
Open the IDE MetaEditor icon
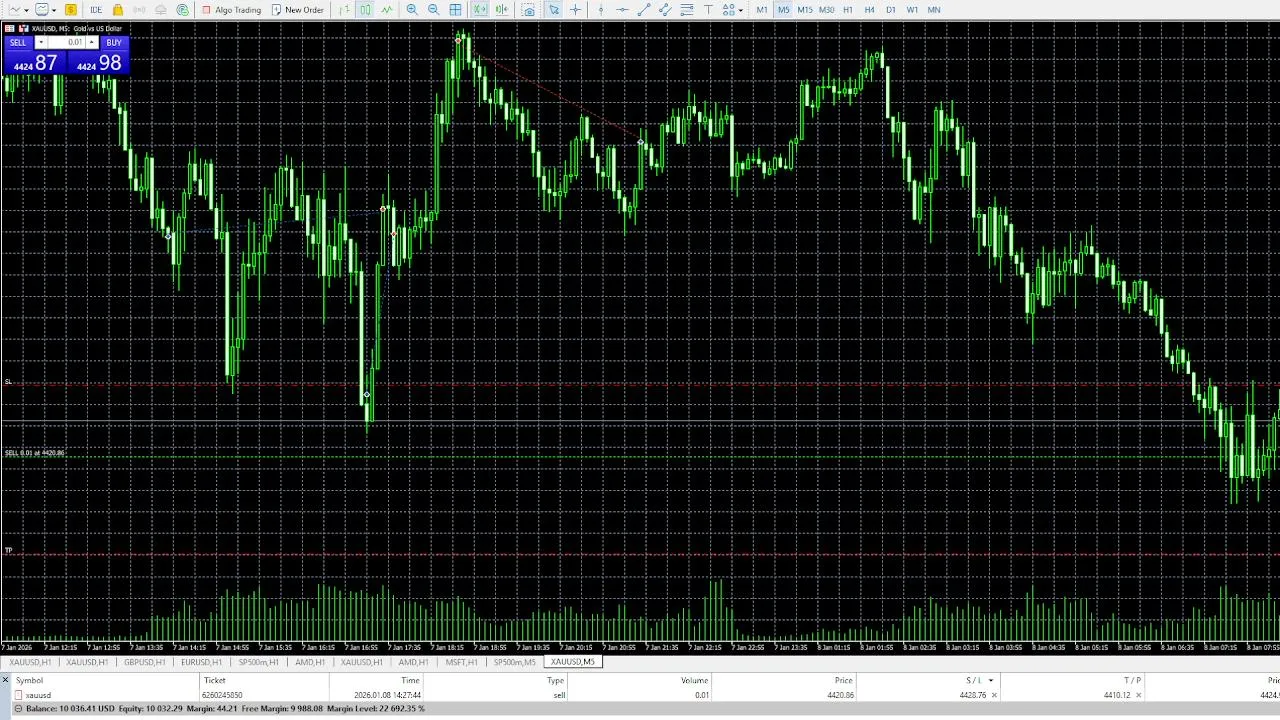click(96, 10)
